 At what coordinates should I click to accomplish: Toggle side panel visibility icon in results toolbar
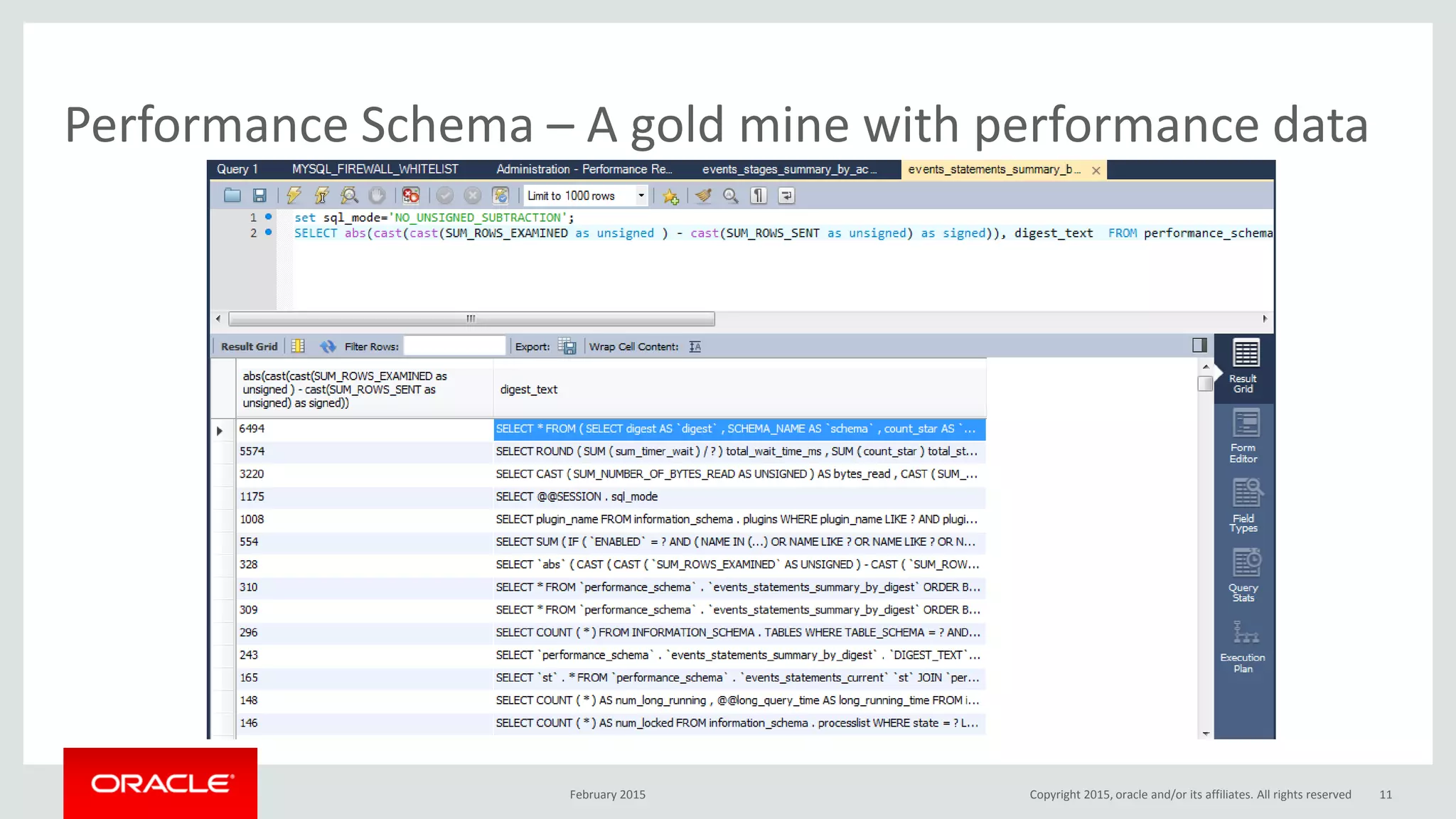pyautogui.click(x=1199, y=345)
